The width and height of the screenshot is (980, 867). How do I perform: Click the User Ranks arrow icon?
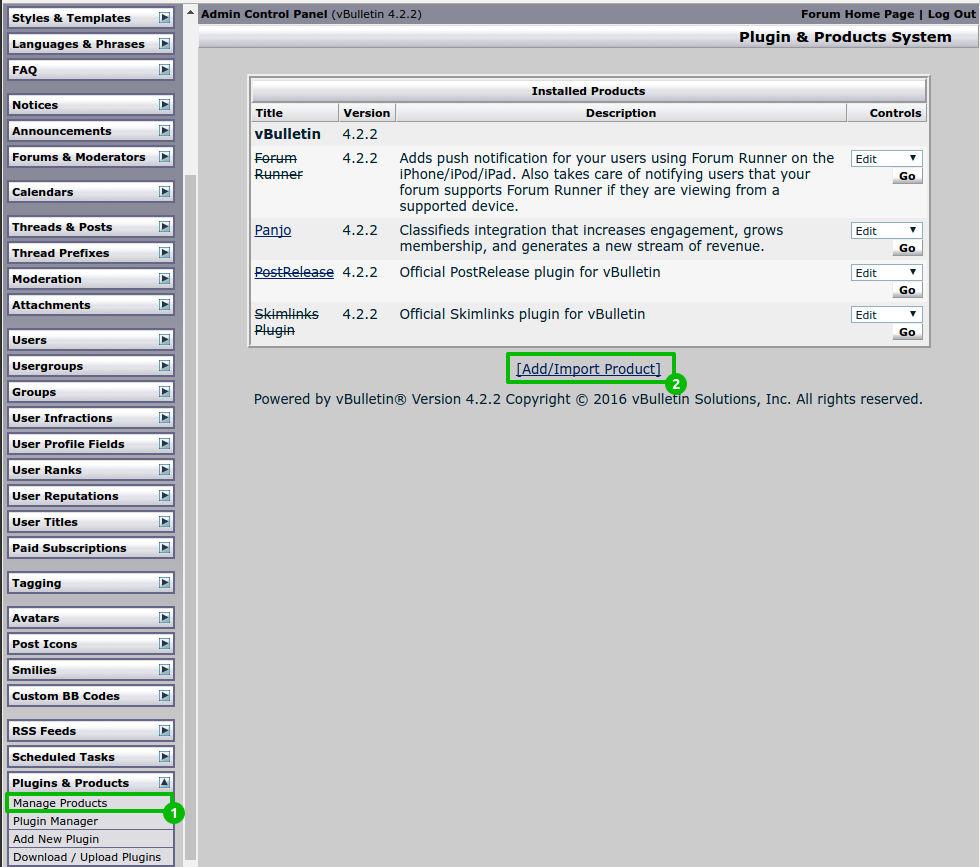(164, 469)
